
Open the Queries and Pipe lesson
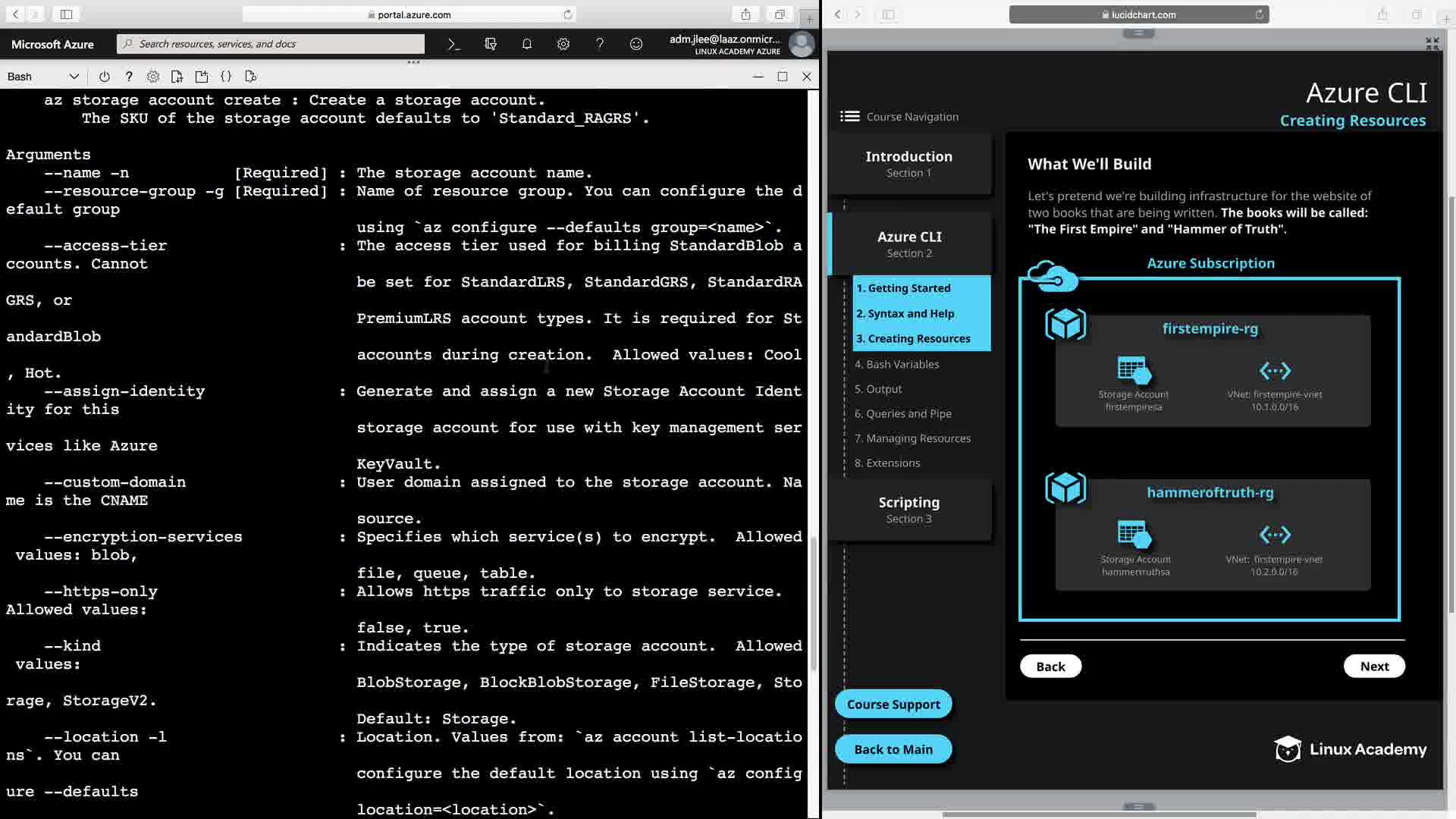902,413
